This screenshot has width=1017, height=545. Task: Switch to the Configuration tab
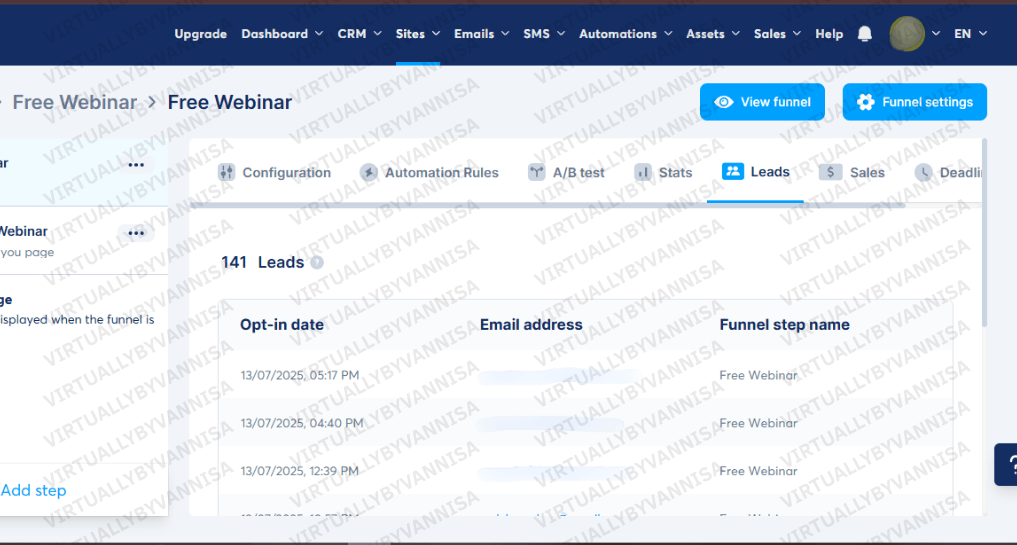tap(274, 172)
